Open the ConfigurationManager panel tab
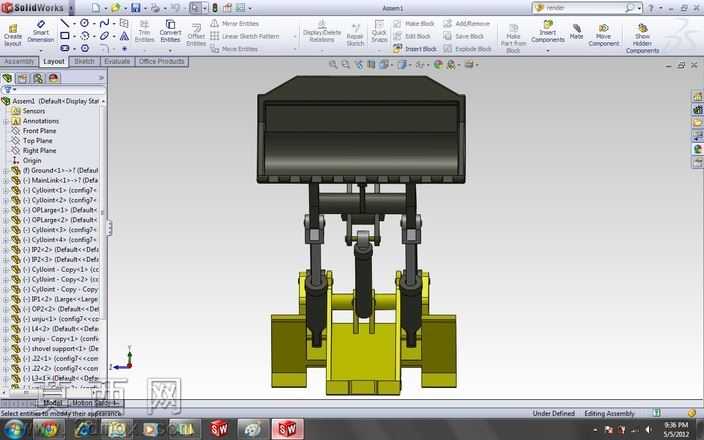The height and width of the screenshot is (440, 704). 38,78
